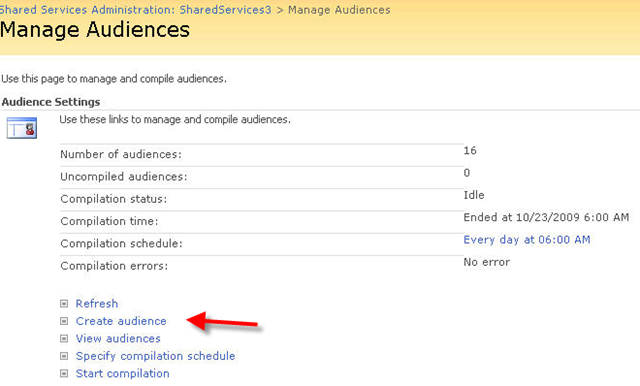This screenshot has height=386, width=640.
Task: Open the Create audience link
Action: tap(121, 321)
